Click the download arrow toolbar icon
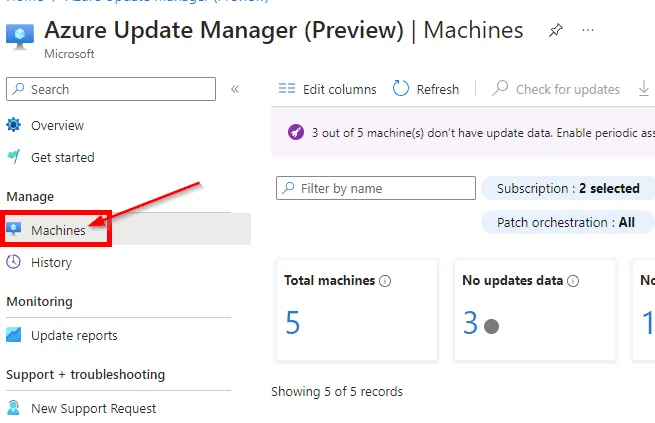 [644, 89]
